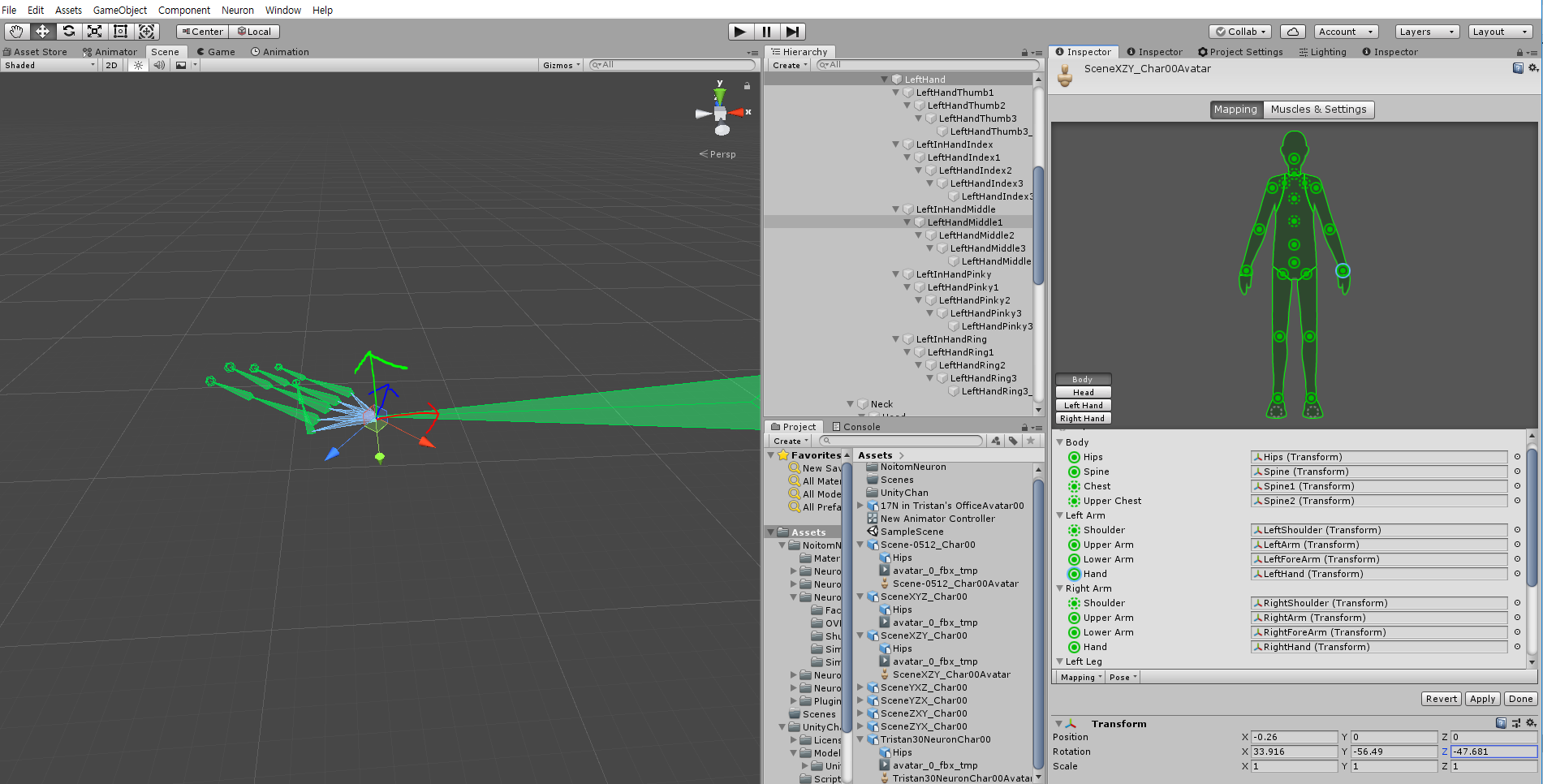Click the Apply button
This screenshot has width=1543, height=784.
click(x=1482, y=699)
